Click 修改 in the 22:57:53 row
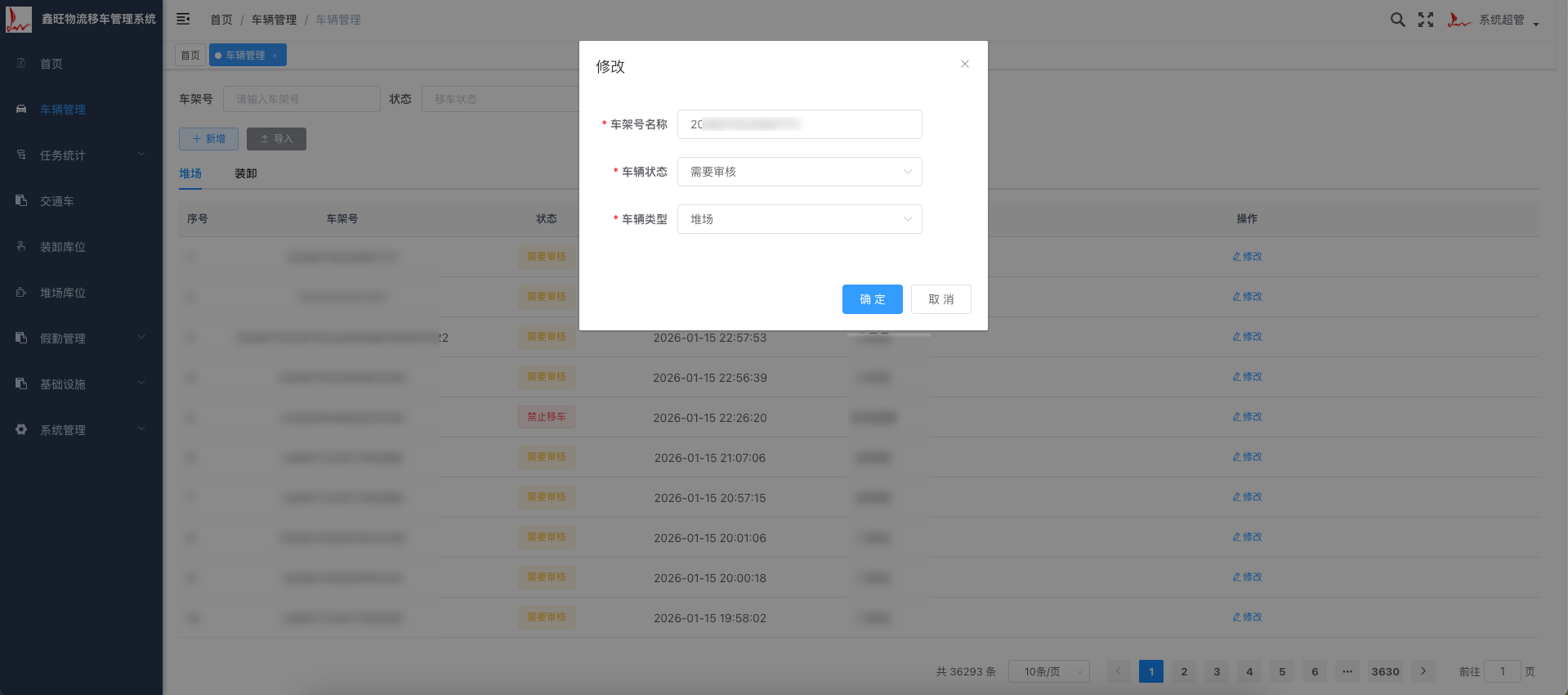Viewport: 1568px width, 695px height. 1247,337
